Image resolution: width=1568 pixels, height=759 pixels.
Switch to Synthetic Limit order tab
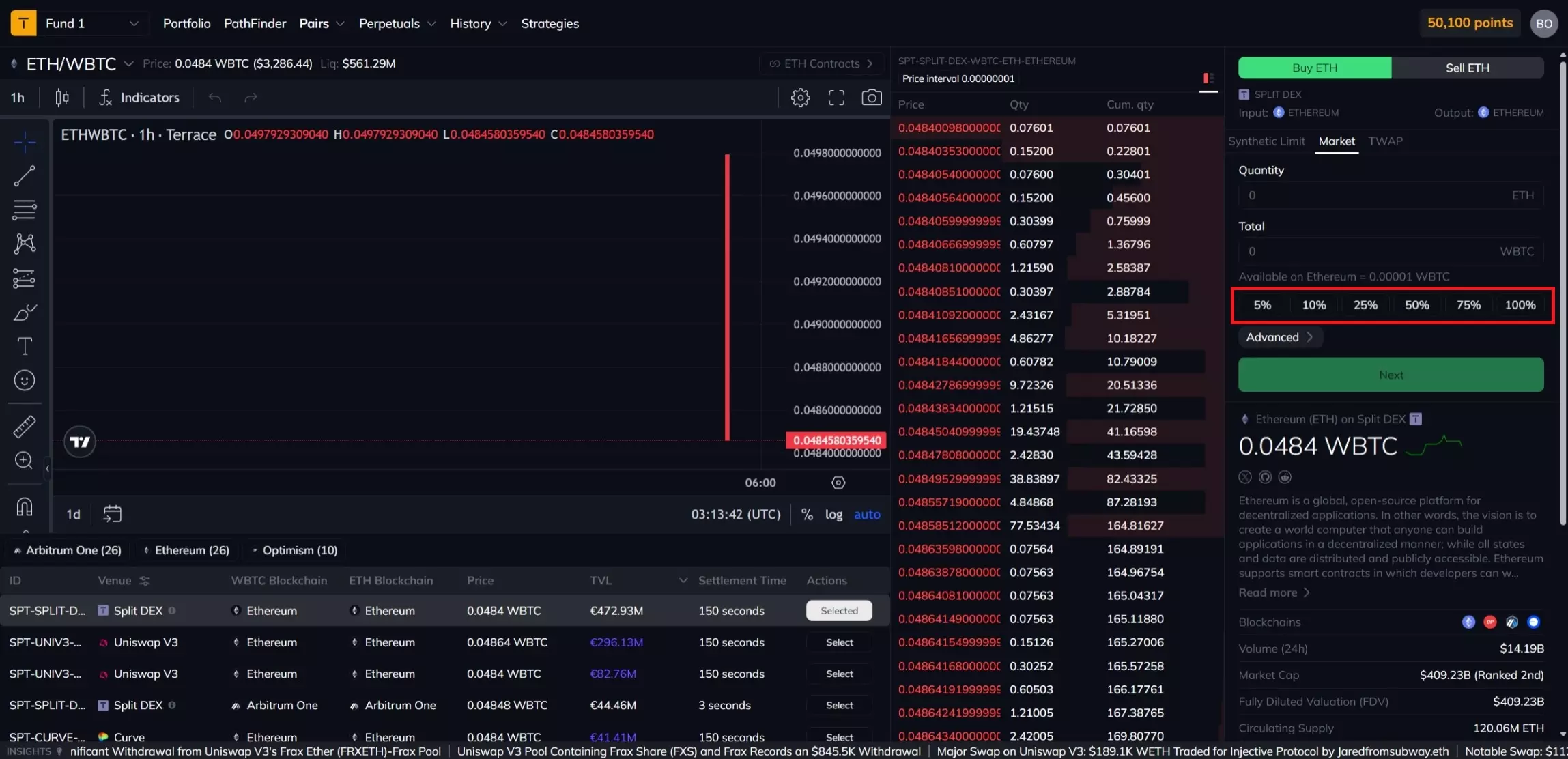point(1266,141)
